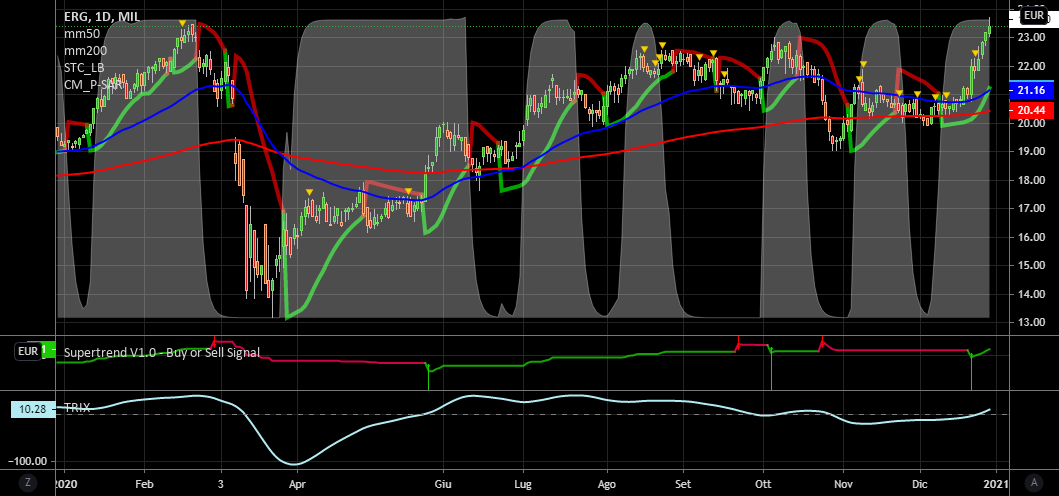The height and width of the screenshot is (496, 1059).
Task: Click the yellow triangle marker in early April
Action: pyautogui.click(x=309, y=192)
